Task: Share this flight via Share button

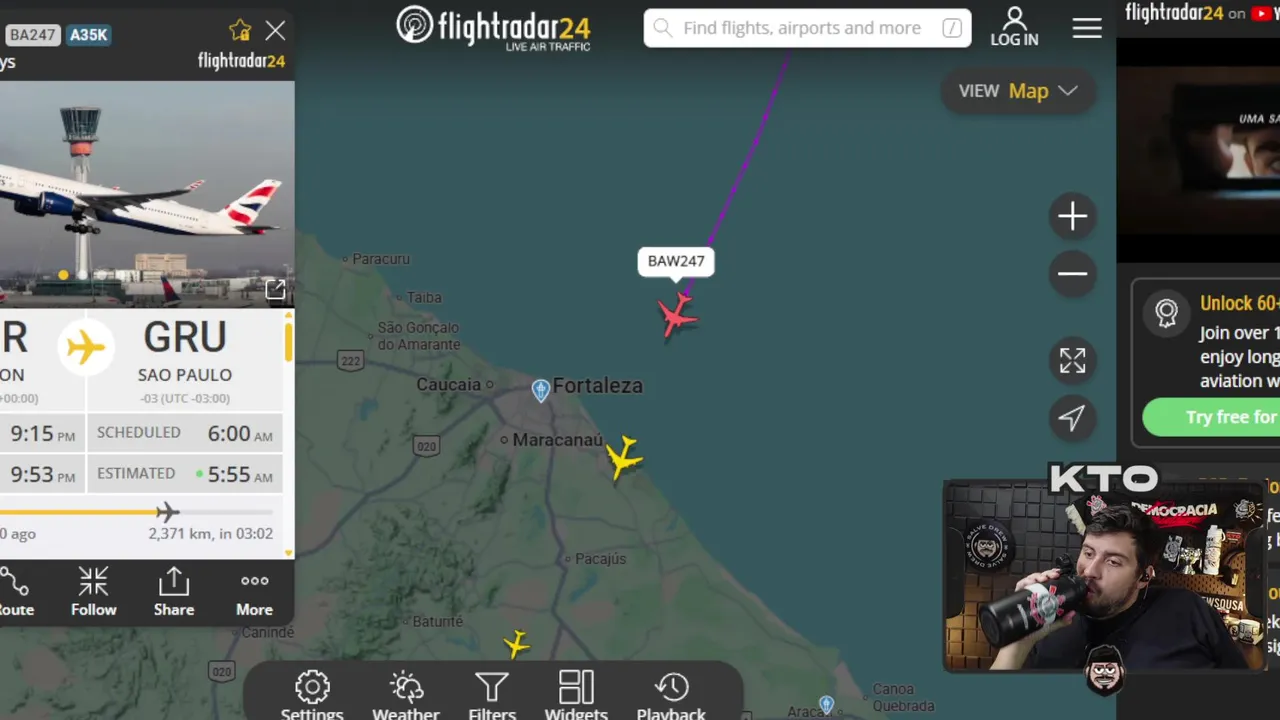Action: [174, 592]
